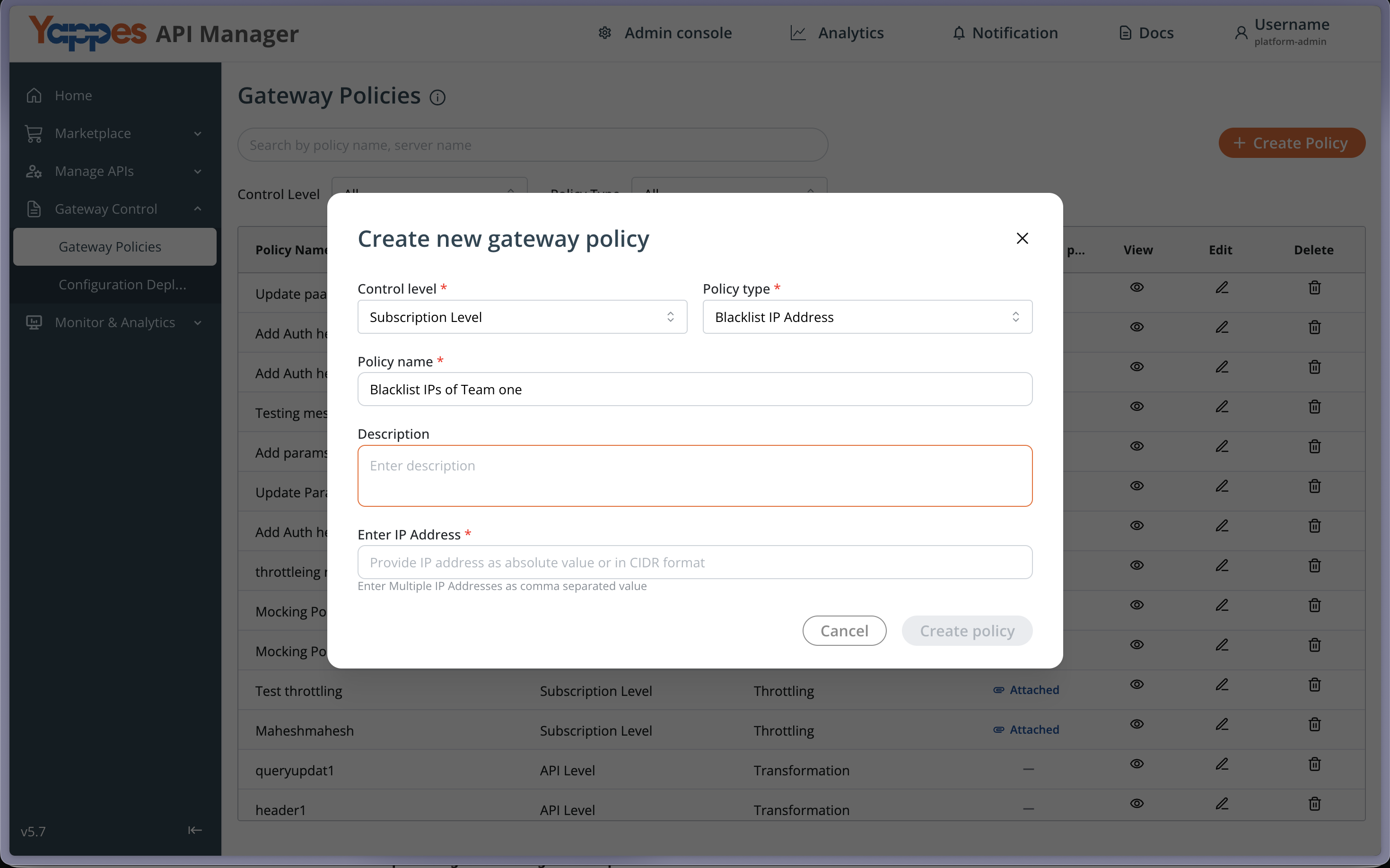
Task: Click Attached link for Test throttling
Action: coord(1026,690)
